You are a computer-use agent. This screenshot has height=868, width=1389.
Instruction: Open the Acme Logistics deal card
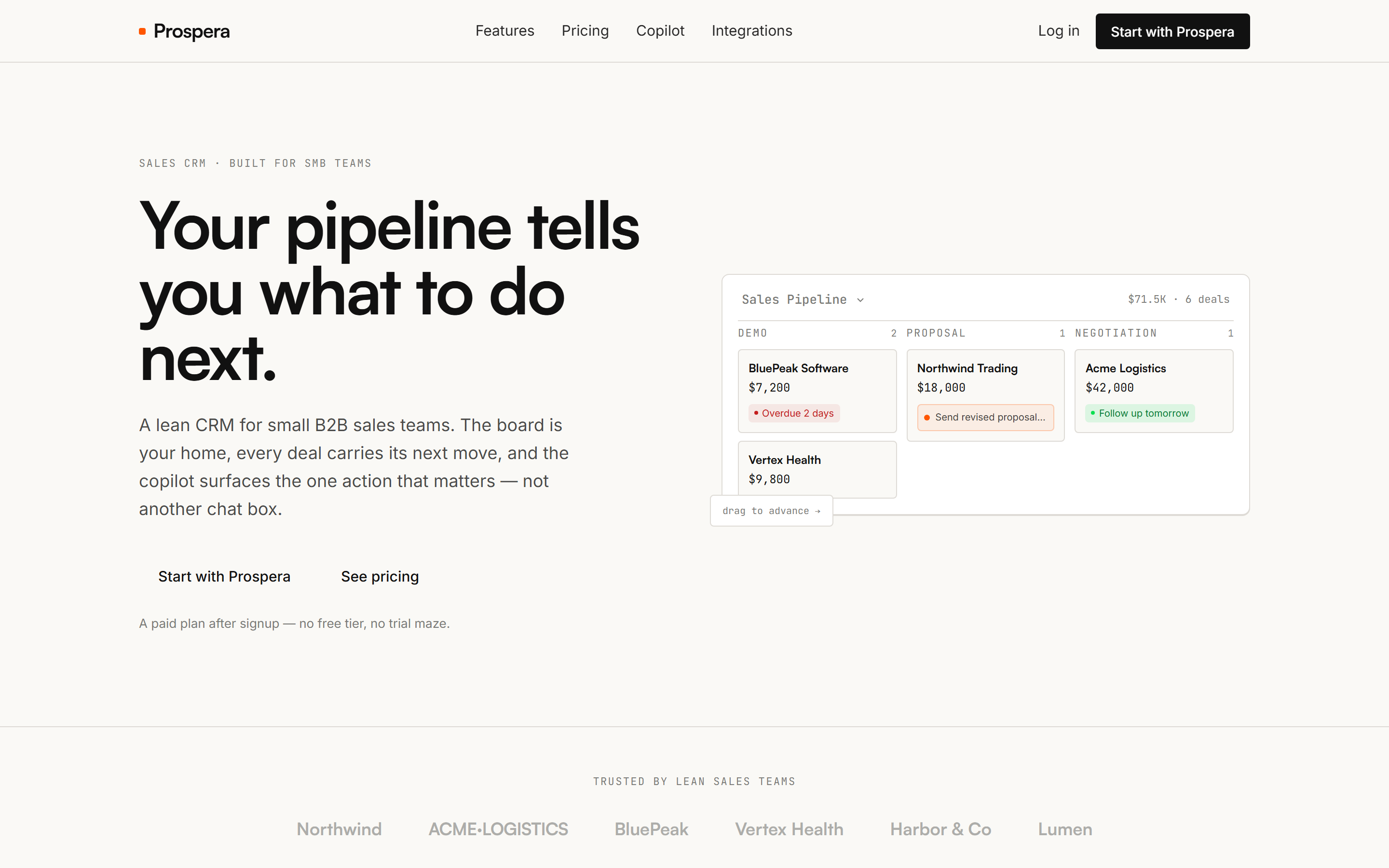pos(1154,391)
